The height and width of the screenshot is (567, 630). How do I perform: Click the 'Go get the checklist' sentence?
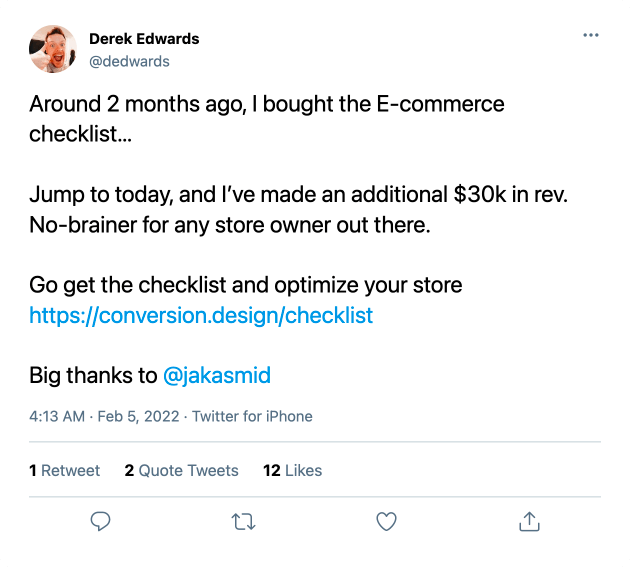pyautogui.click(x=245, y=285)
